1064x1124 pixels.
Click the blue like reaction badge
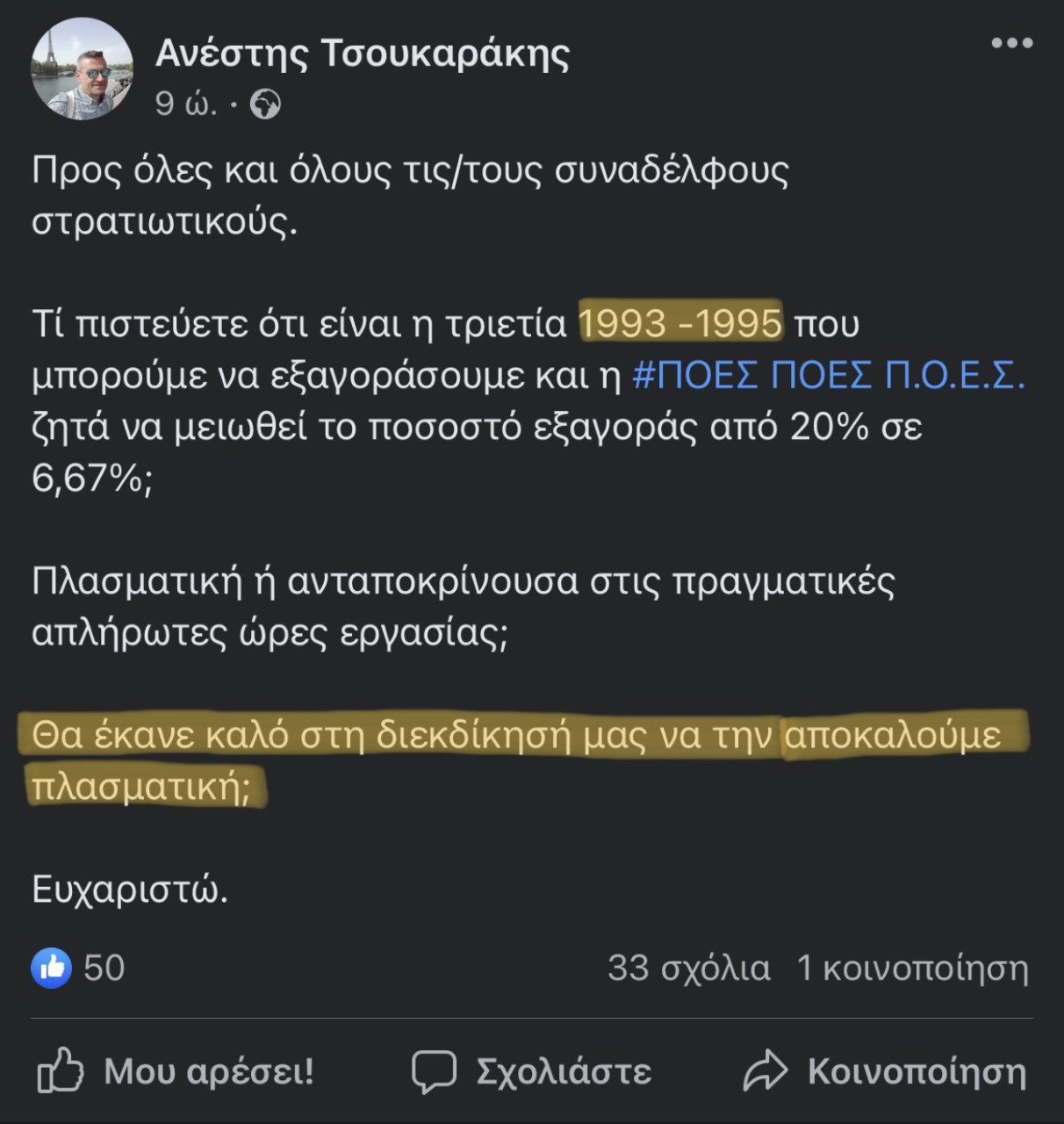[52, 968]
